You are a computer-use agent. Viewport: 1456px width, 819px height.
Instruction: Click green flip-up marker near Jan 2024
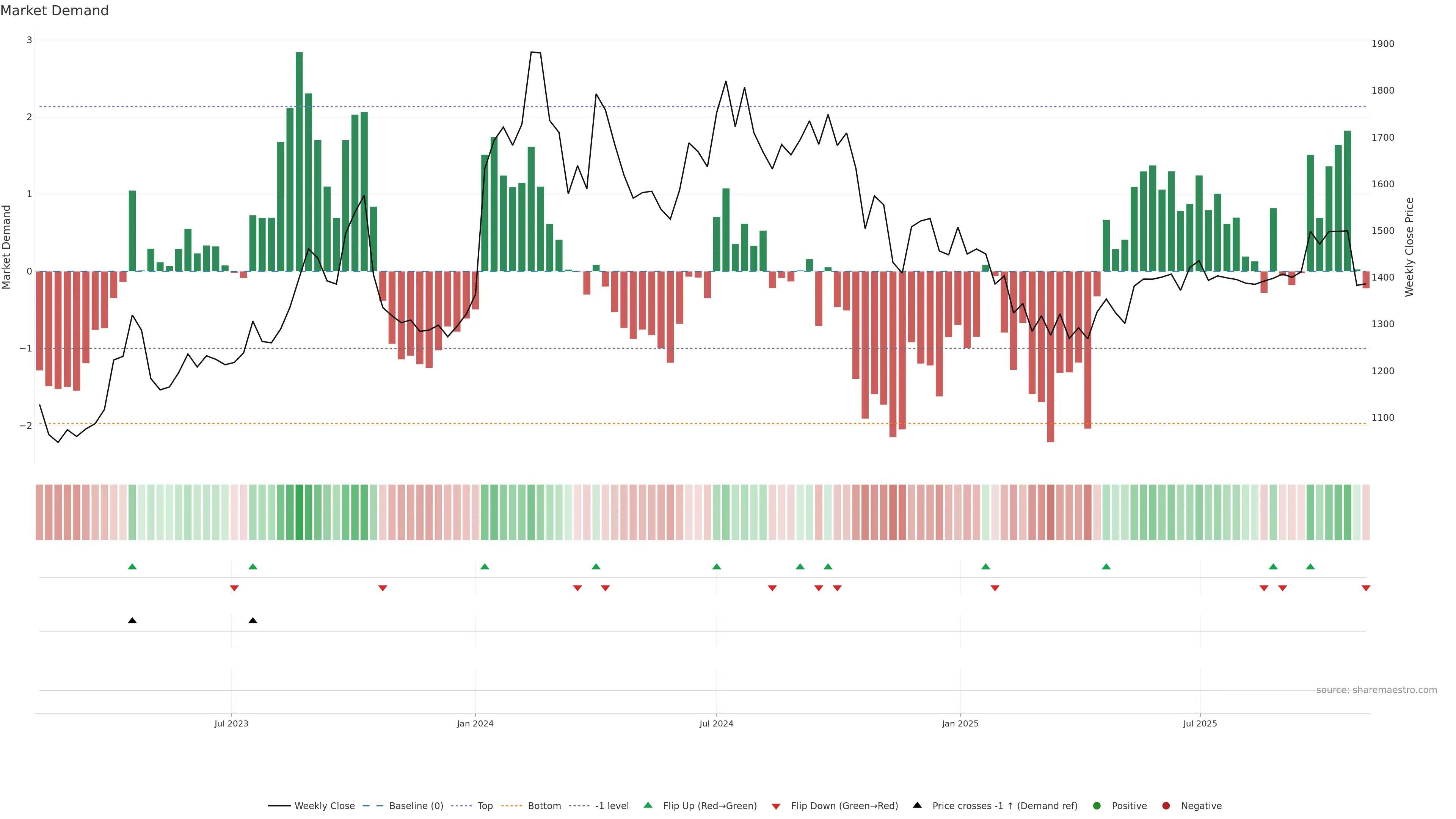point(485,566)
